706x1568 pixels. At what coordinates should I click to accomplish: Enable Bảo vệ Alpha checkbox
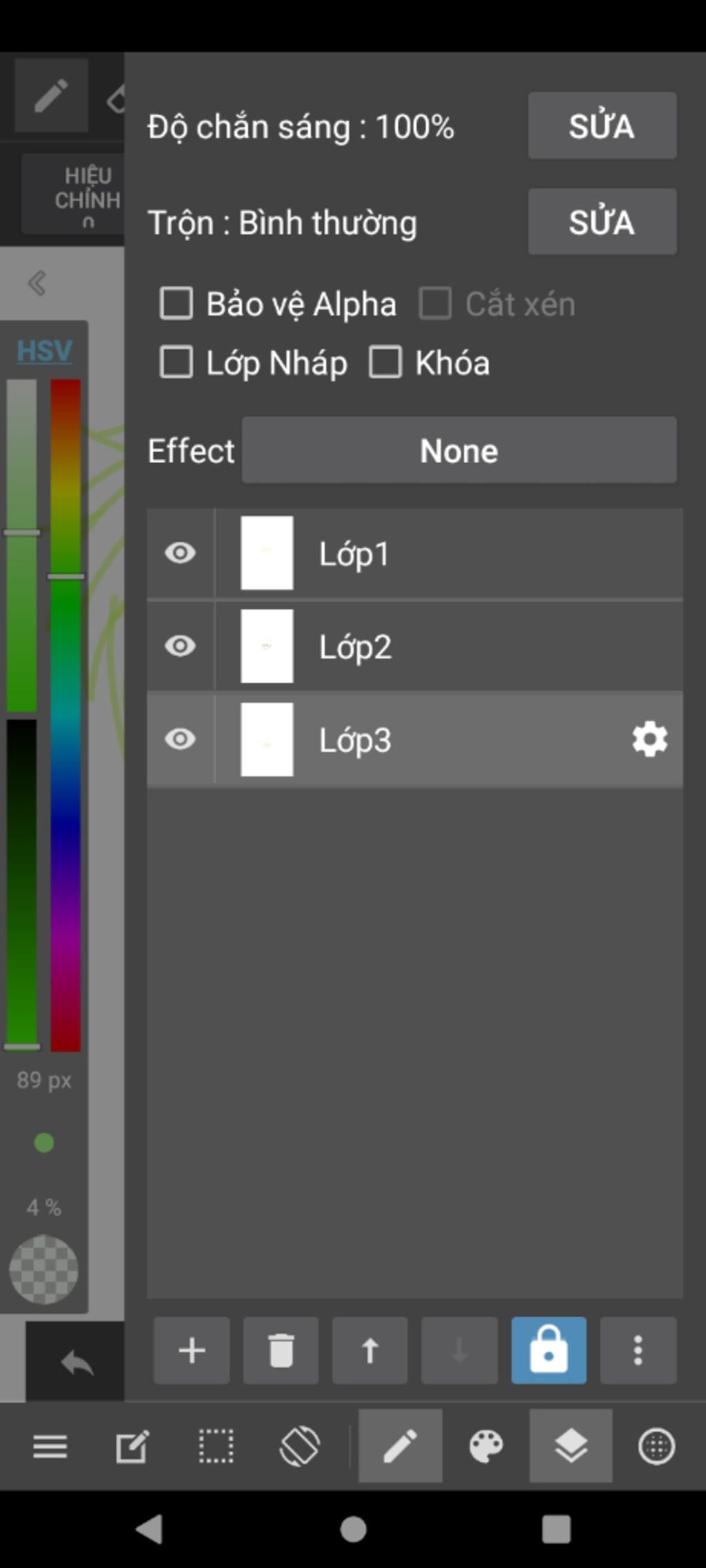point(176,304)
